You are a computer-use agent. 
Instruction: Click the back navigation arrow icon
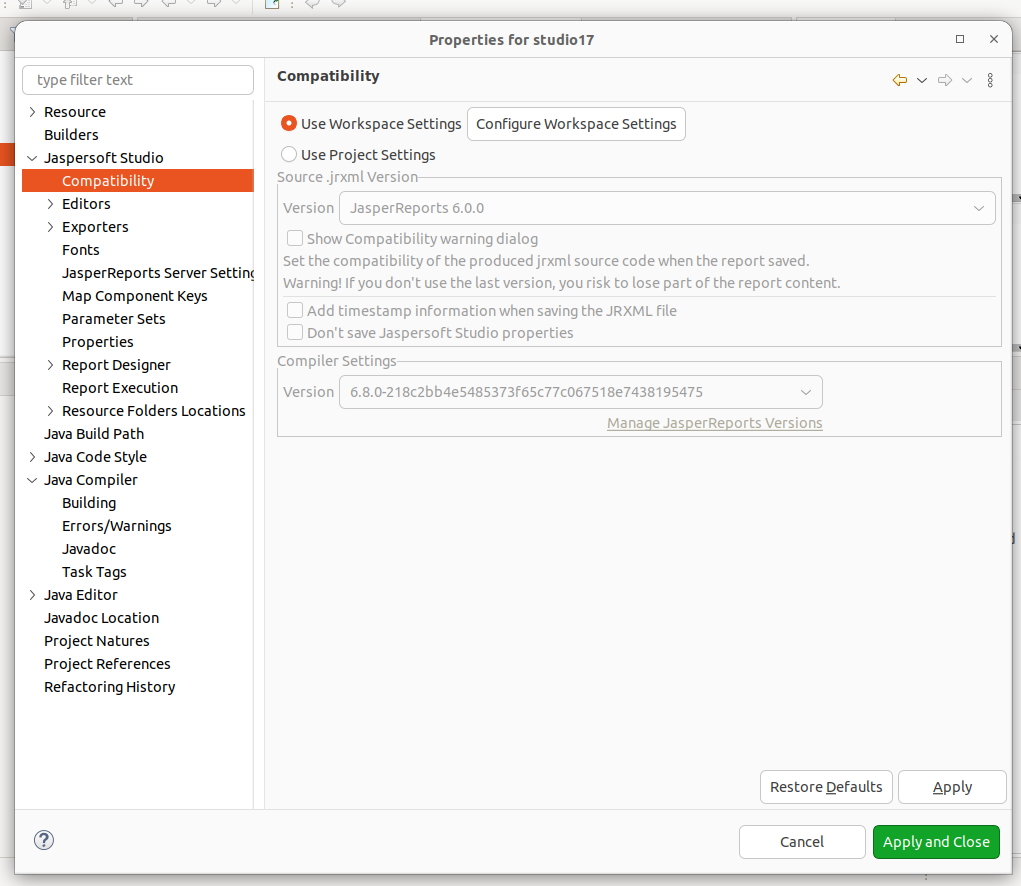[899, 80]
